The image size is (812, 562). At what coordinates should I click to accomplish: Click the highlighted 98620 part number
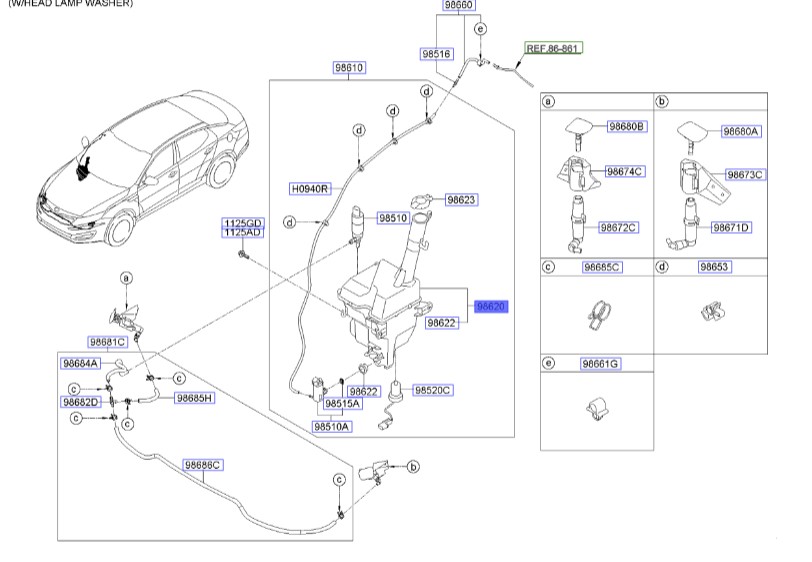pyautogui.click(x=491, y=307)
